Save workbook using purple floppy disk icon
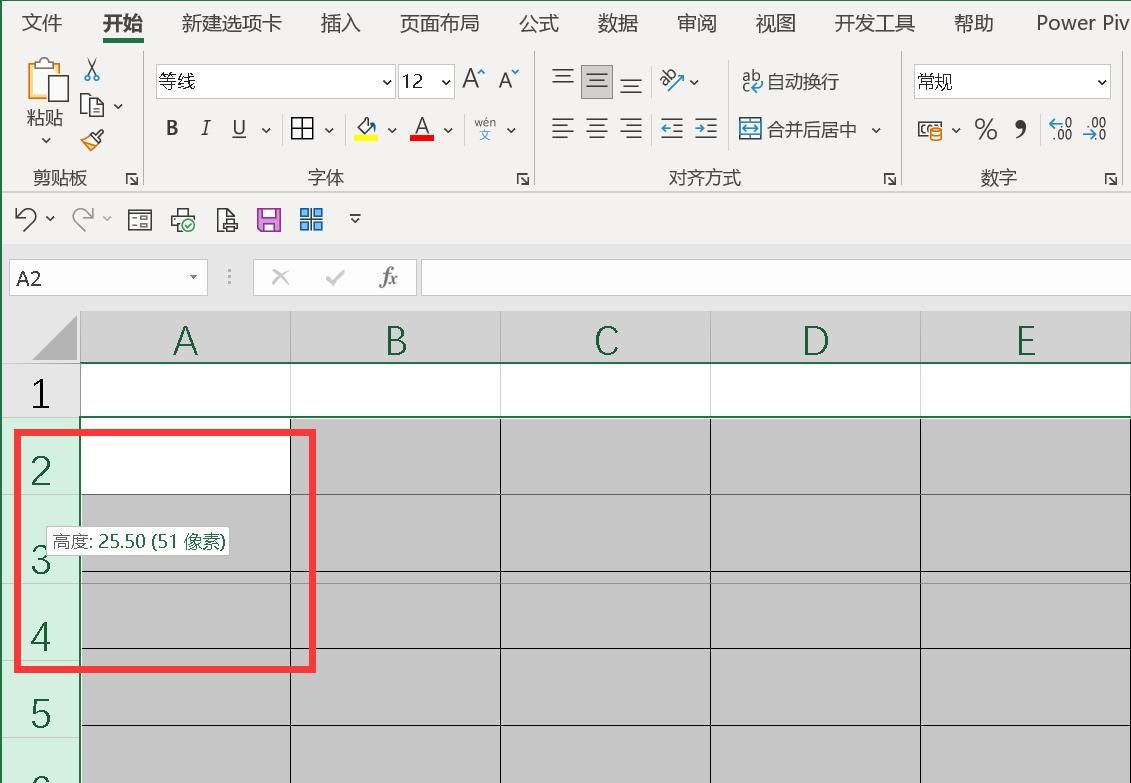The width and height of the screenshot is (1131, 783). coord(268,219)
